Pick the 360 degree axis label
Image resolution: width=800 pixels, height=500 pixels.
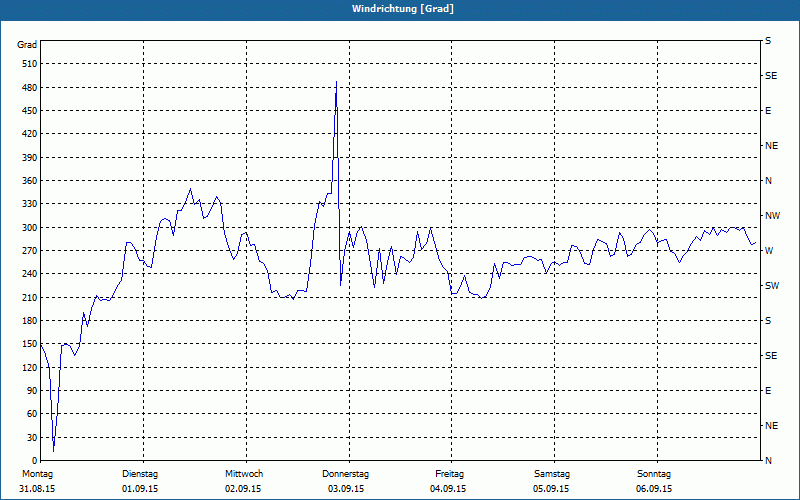click(30, 181)
